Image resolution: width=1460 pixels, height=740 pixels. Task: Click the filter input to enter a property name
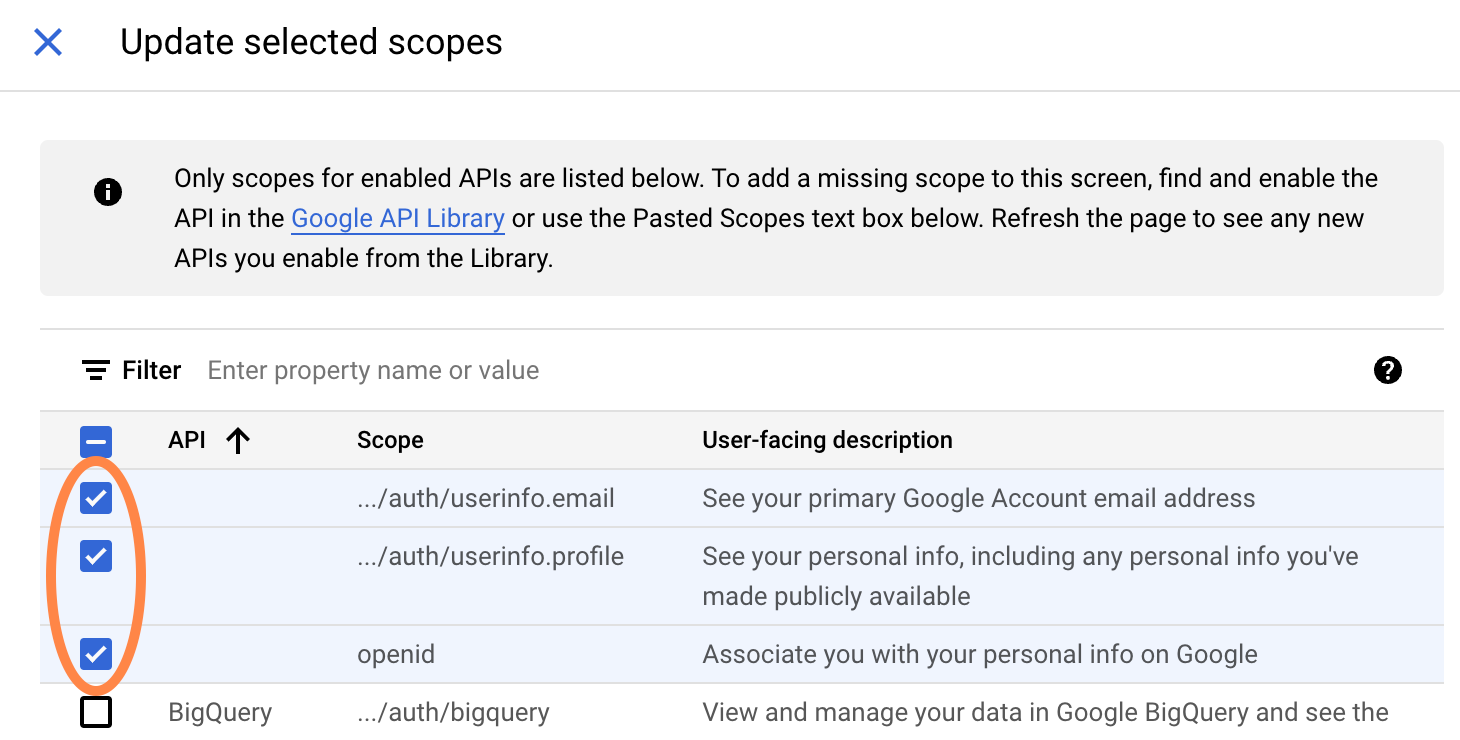tap(372, 369)
